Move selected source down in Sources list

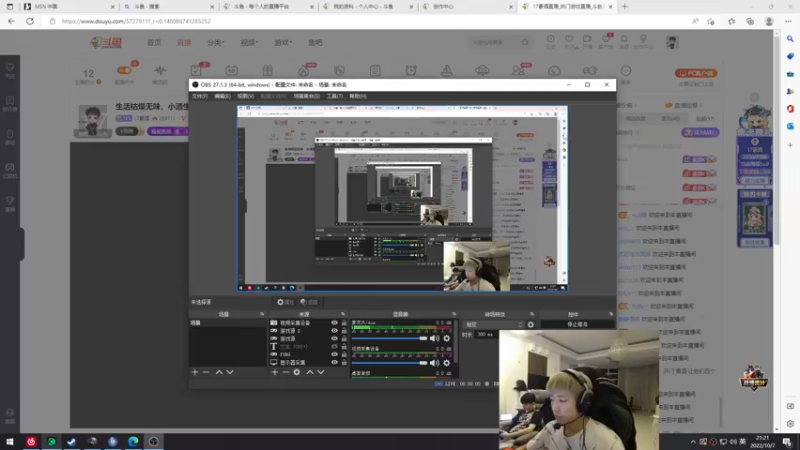321,372
